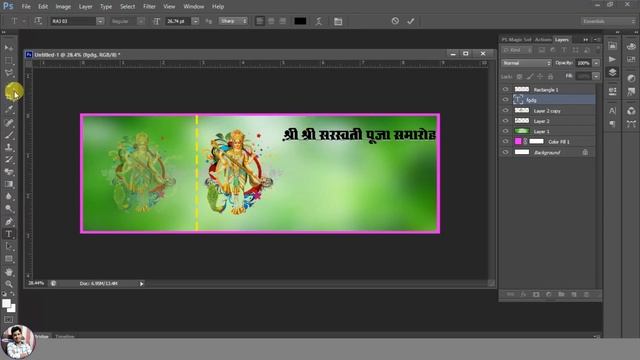Viewport: 640px width, 360px height.
Task: Select the Zoom tool in toolbox
Action: point(9,284)
